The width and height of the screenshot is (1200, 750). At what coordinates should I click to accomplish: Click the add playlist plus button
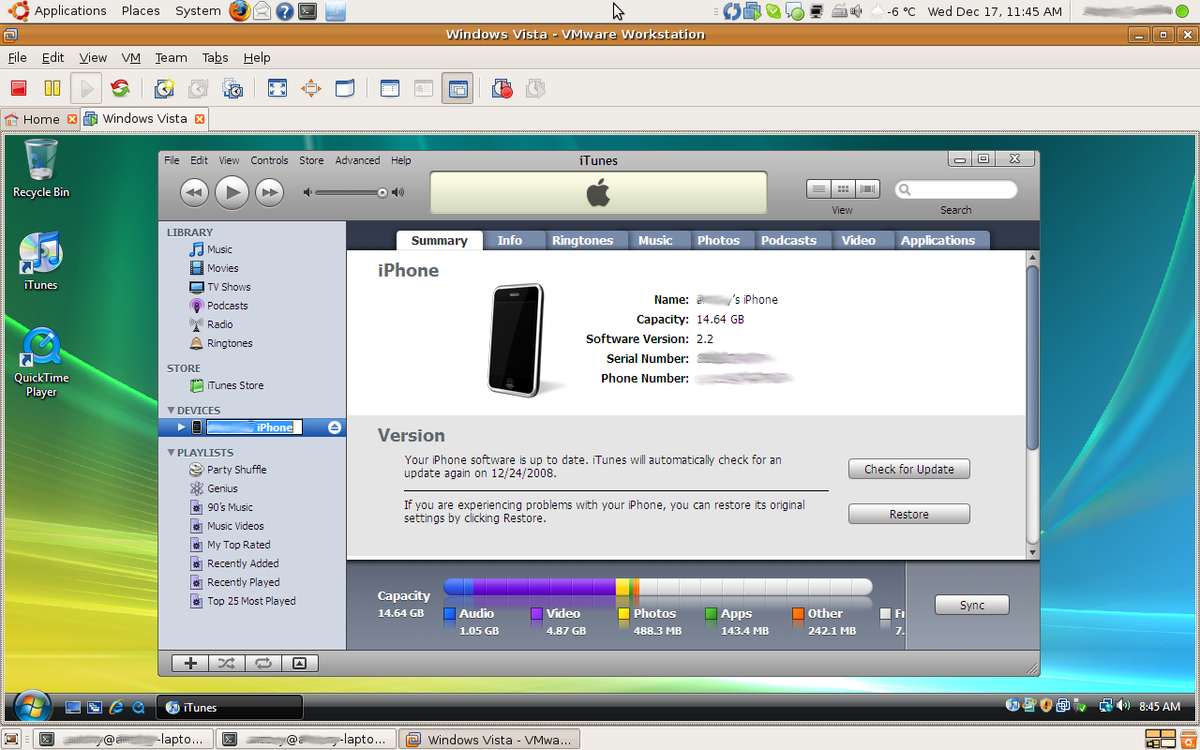(x=190, y=663)
